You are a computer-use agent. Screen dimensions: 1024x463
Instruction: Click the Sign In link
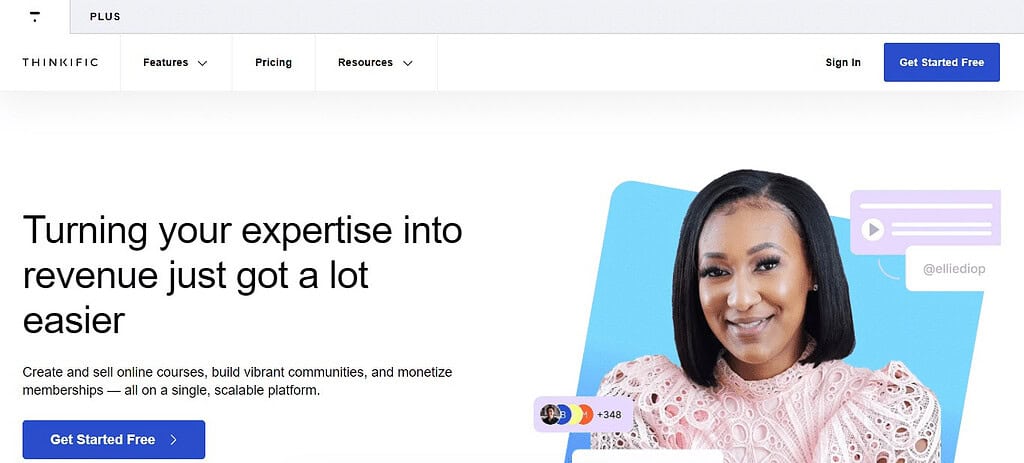843,63
